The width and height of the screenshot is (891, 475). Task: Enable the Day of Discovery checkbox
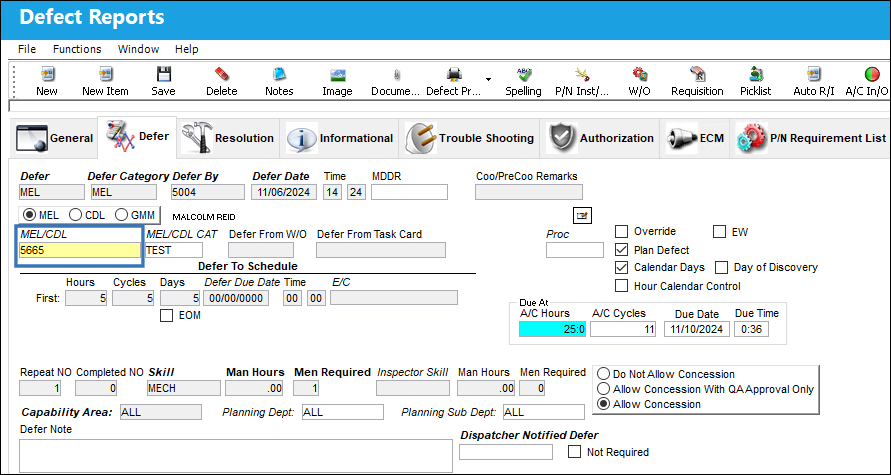point(722,267)
